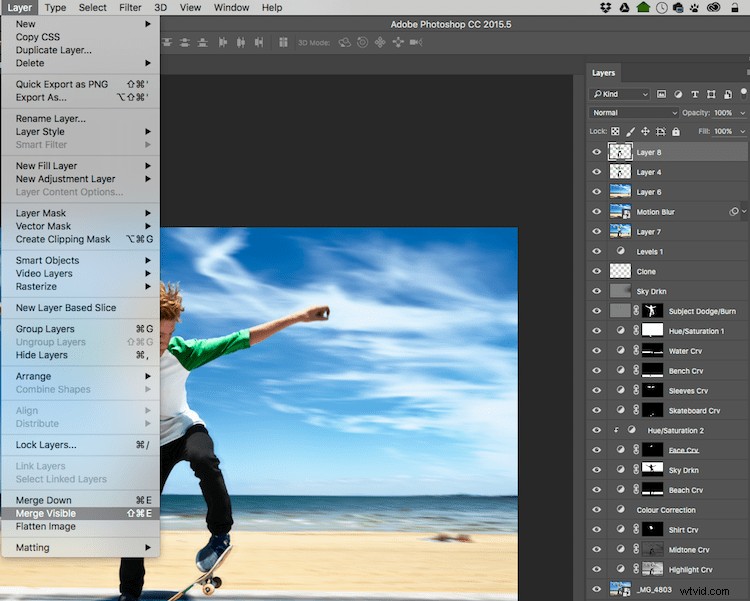Select 3D slide mode icon
Image resolution: width=750 pixels, height=601 pixels.
(x=398, y=43)
